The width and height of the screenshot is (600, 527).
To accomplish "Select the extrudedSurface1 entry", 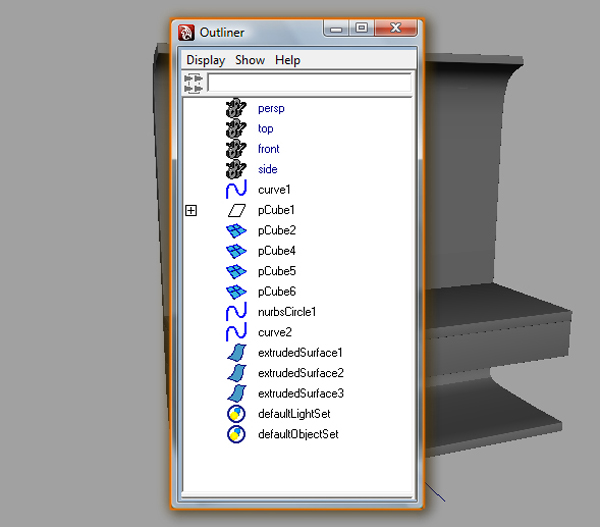I will (x=300, y=352).
